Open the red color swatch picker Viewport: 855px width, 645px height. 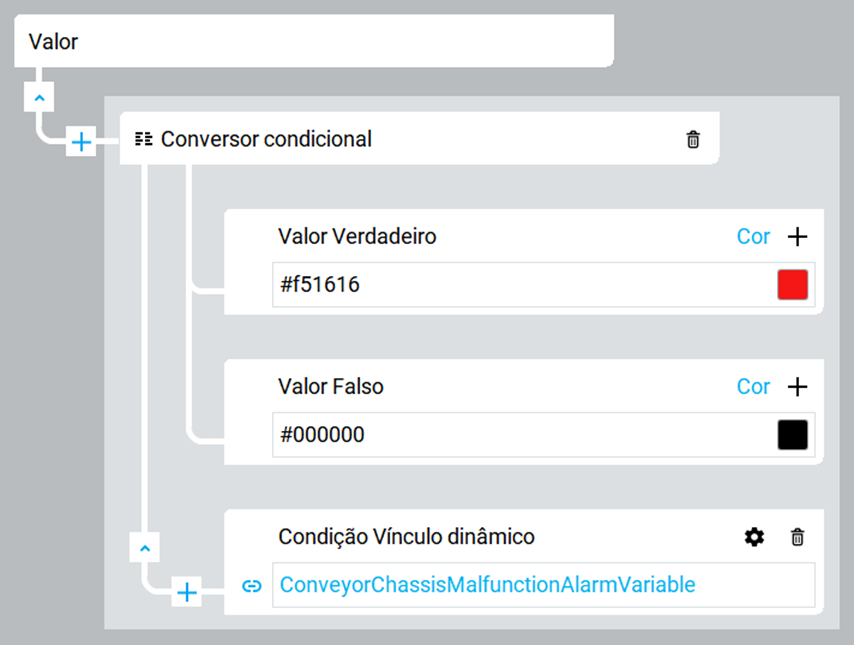click(x=792, y=285)
